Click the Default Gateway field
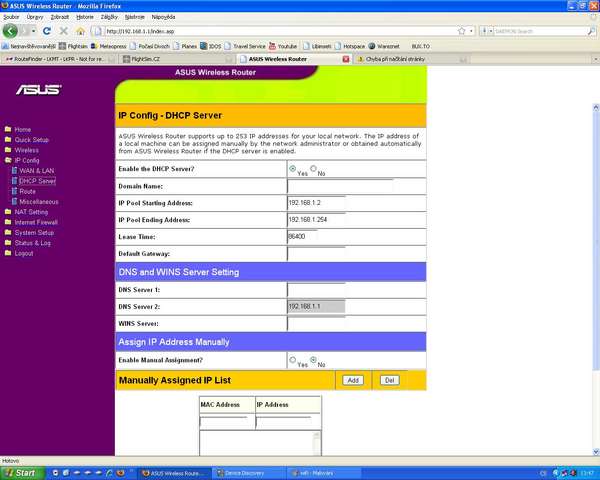This screenshot has width=600, height=480. 316,253
